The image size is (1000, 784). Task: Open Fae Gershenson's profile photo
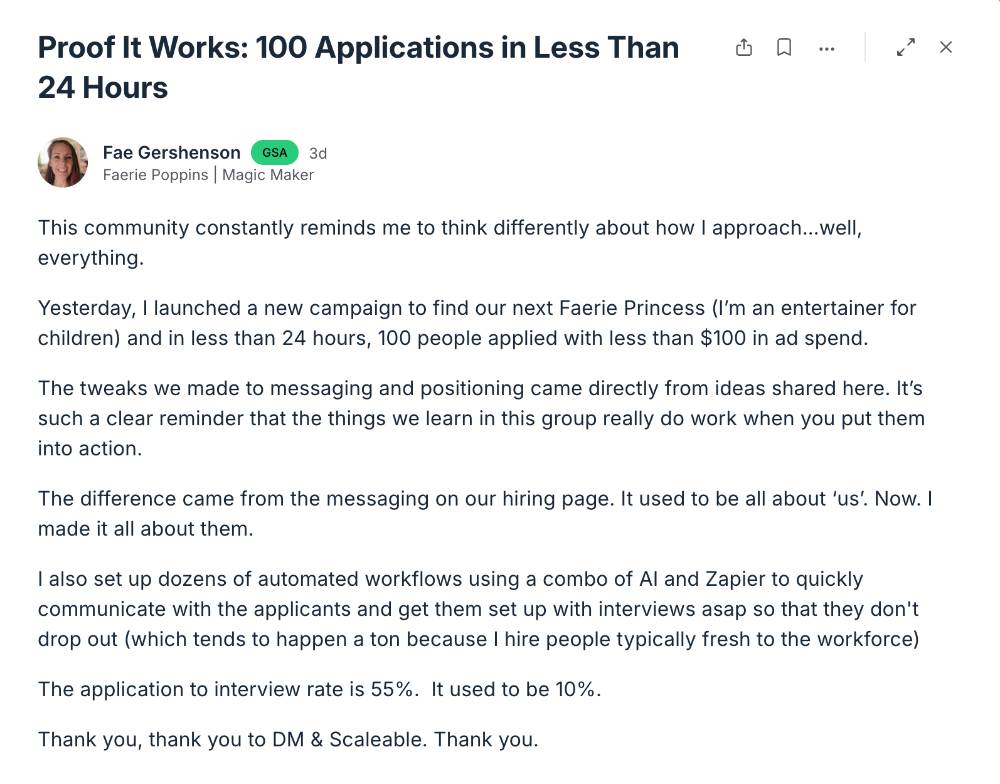pyautogui.click(x=63, y=162)
